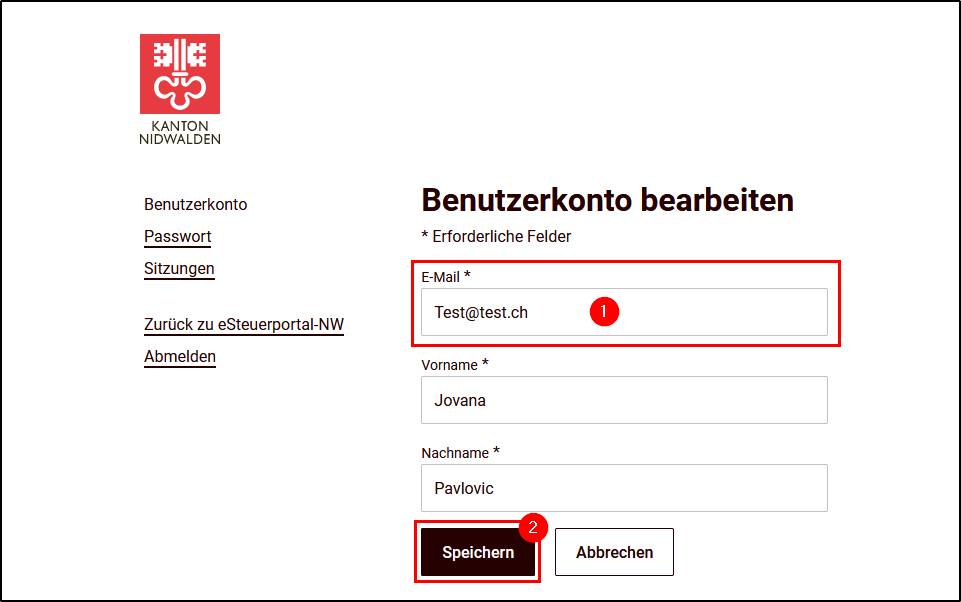Go to the Passwort page
Image resolution: width=961 pixels, height=602 pixels.
point(178,237)
